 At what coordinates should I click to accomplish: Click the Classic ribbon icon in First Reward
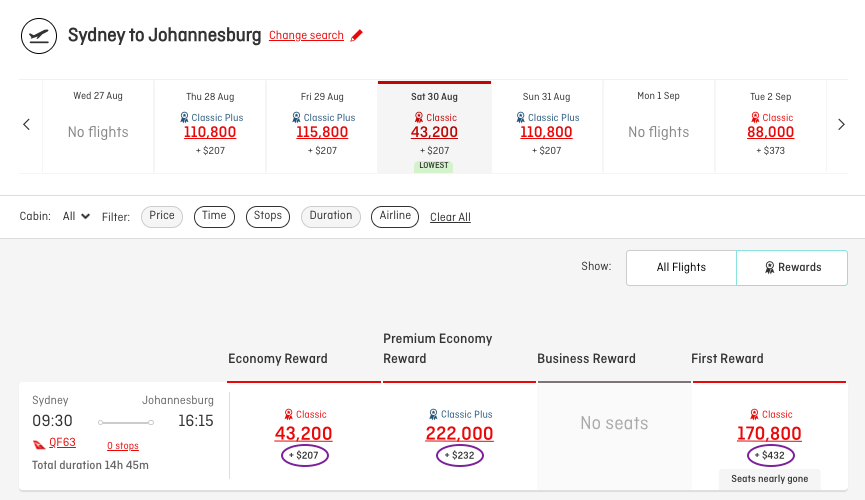pyautogui.click(x=755, y=414)
